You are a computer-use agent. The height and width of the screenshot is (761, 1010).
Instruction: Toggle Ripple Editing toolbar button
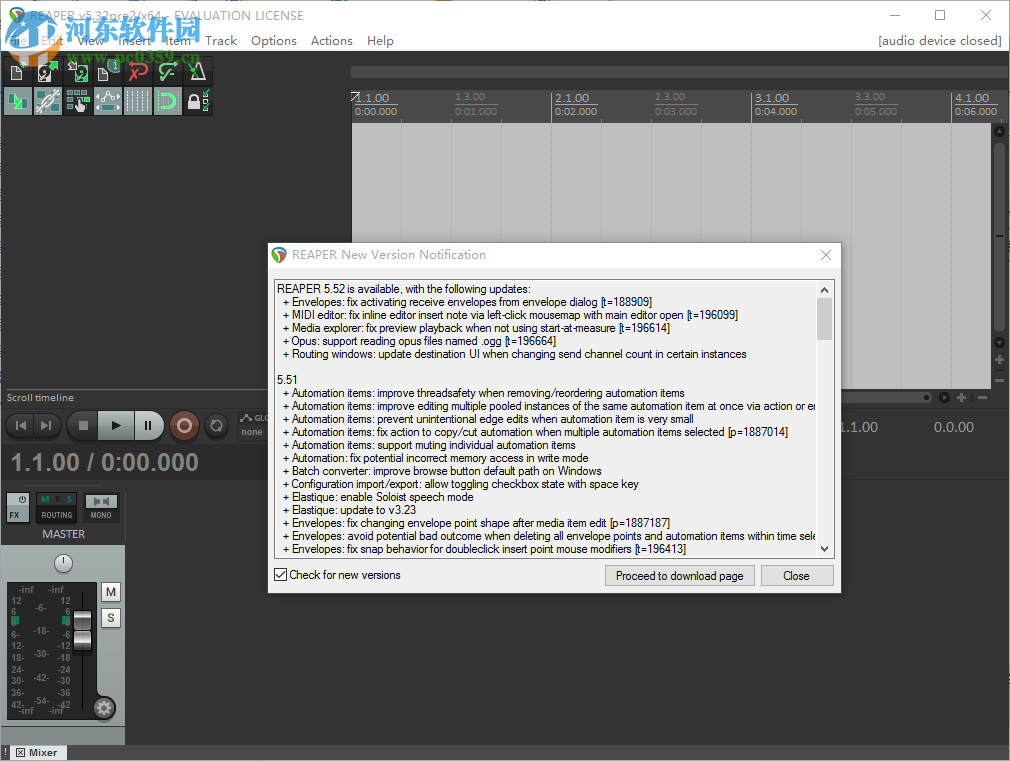coord(77,101)
